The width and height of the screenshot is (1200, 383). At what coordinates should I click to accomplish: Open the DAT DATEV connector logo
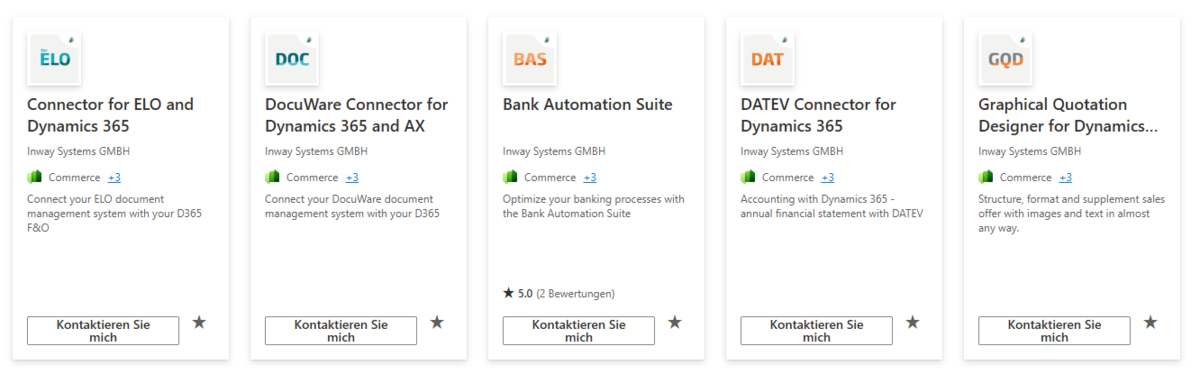click(x=768, y=58)
